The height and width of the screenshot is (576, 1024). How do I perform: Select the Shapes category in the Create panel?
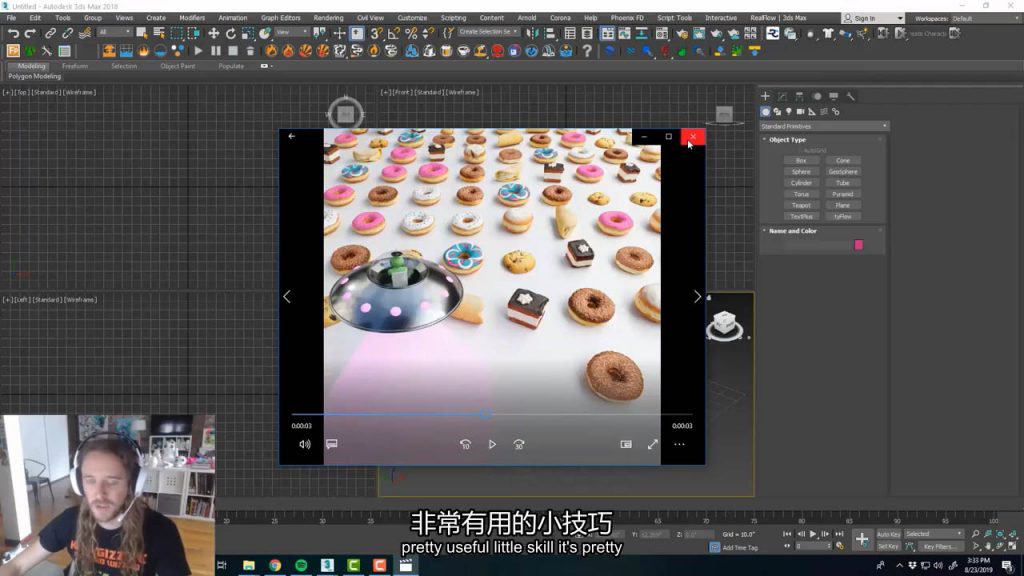point(777,112)
